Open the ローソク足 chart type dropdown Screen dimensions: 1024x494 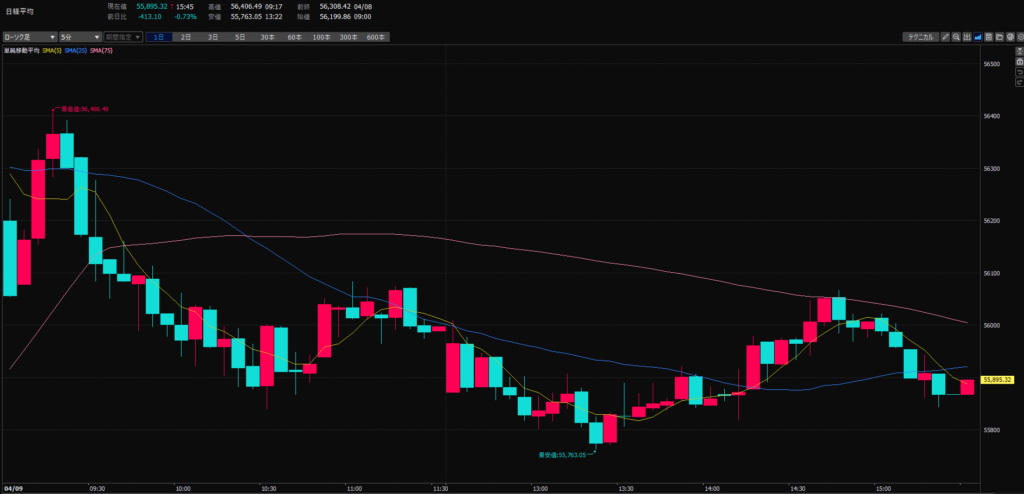26,37
